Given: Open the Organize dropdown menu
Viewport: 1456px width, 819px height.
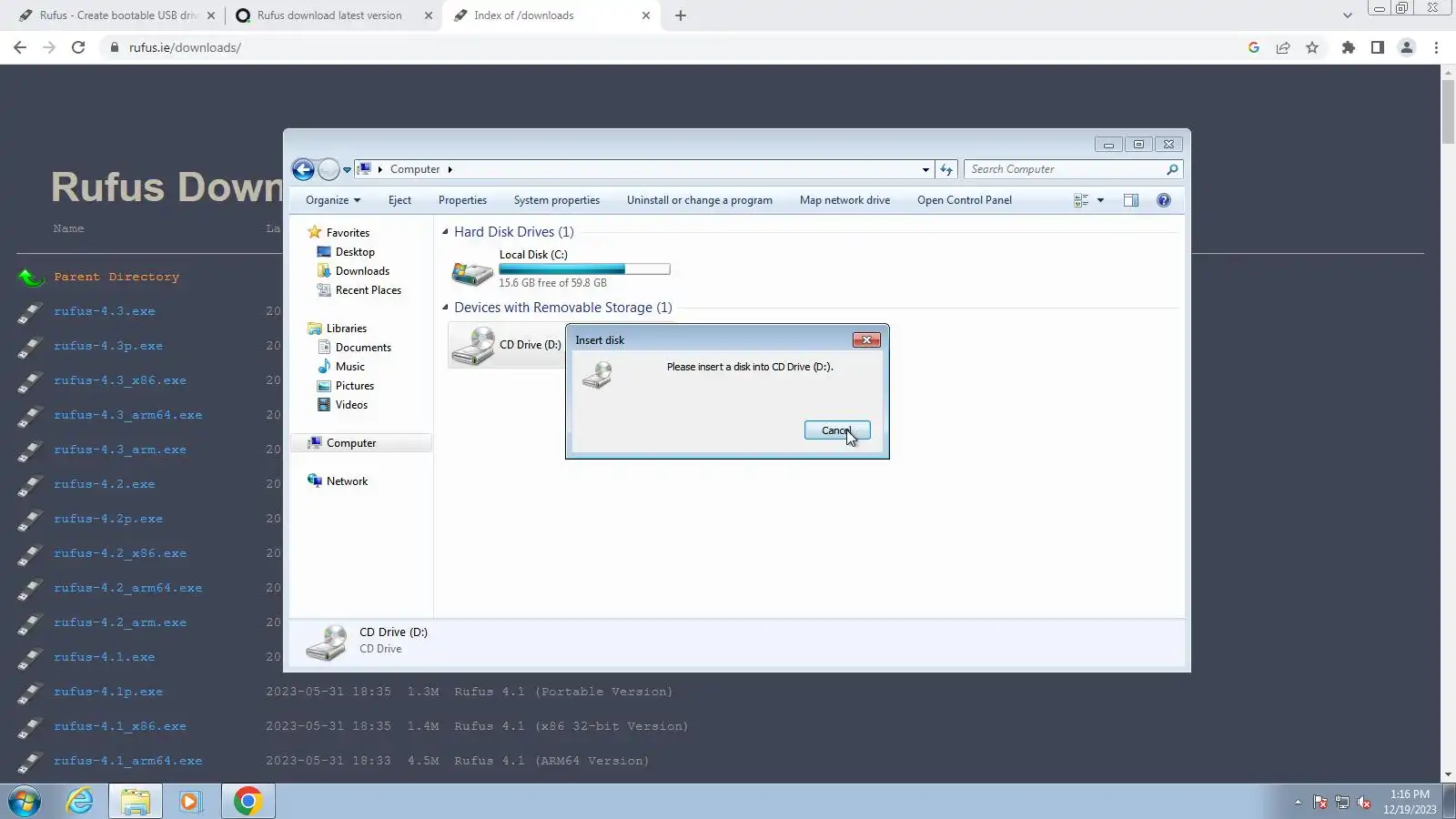Looking at the screenshot, I should pos(333,200).
